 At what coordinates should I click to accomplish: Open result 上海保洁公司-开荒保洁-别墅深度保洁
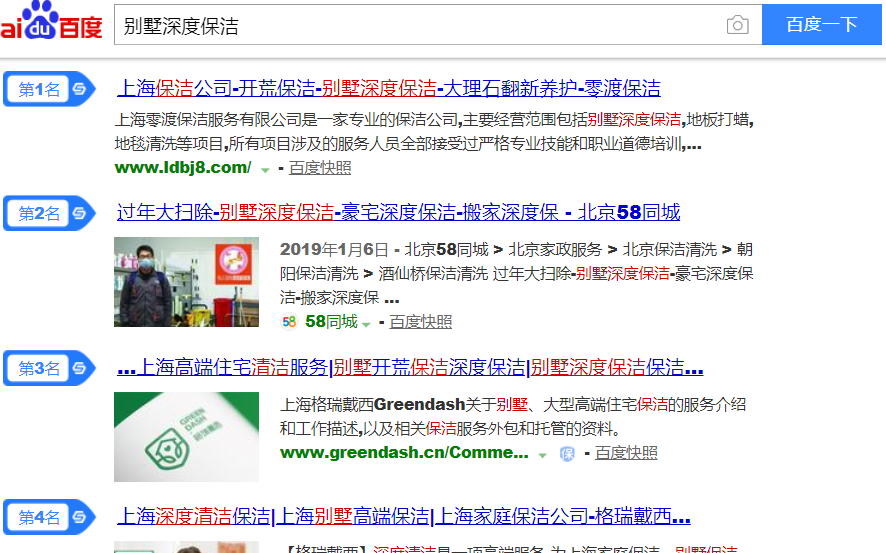tap(389, 89)
